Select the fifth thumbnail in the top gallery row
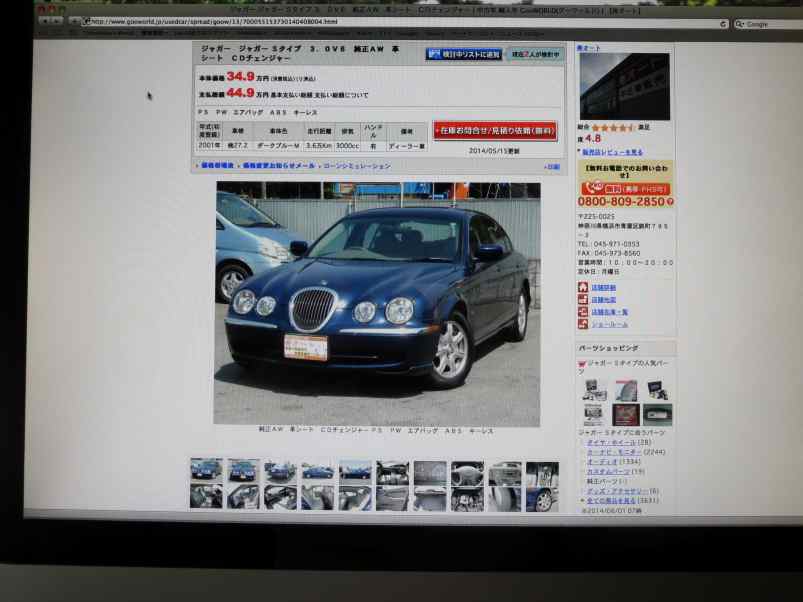This screenshot has height=602, width=803. [355, 471]
